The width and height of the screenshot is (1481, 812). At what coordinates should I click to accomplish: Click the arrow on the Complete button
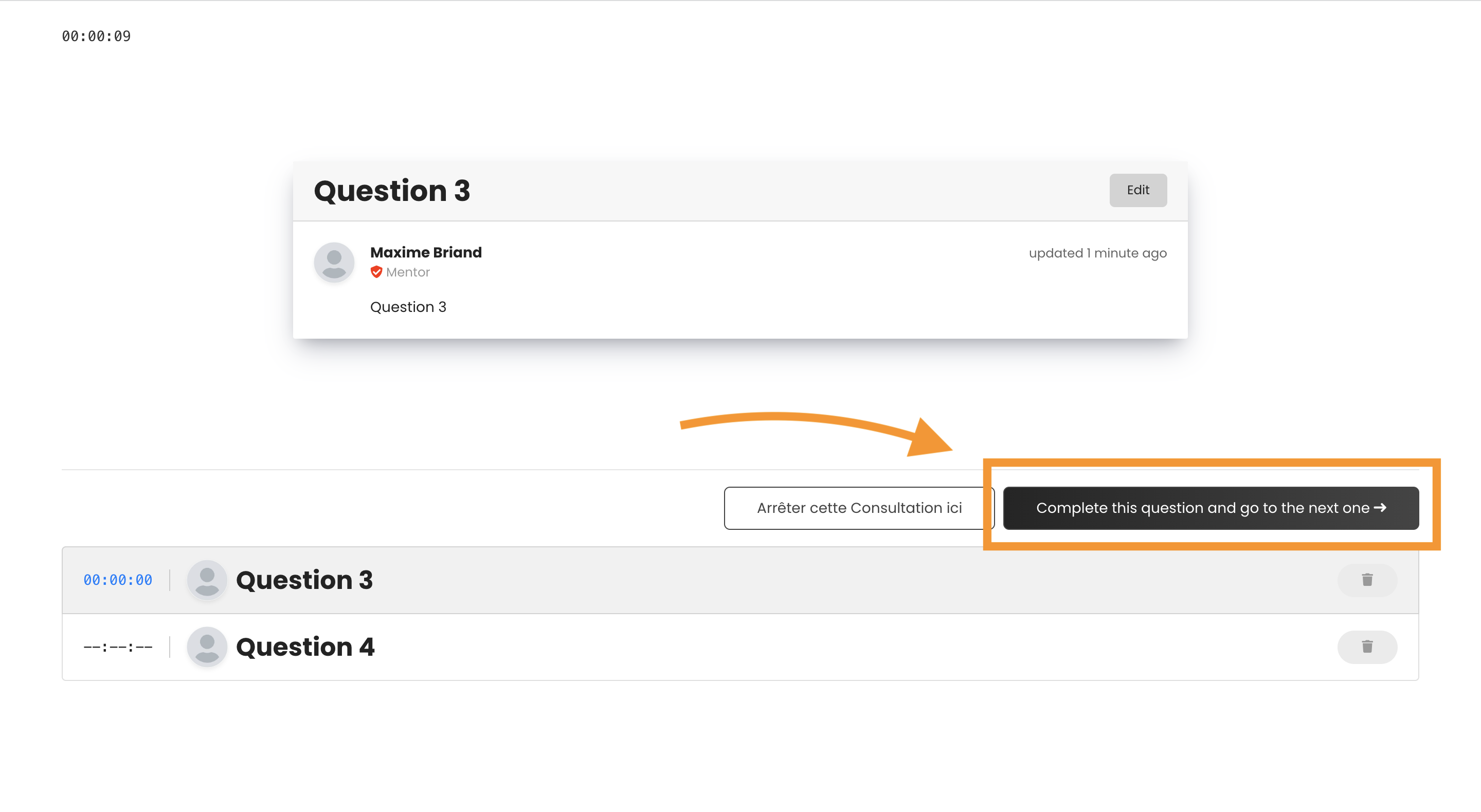tap(1380, 507)
